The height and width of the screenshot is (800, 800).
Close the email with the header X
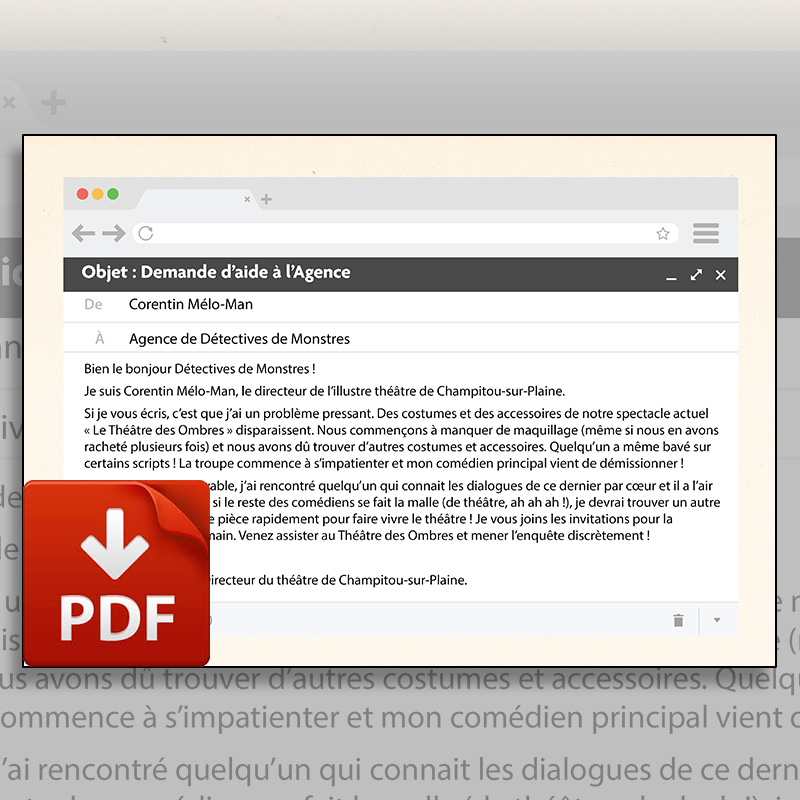coord(720,275)
